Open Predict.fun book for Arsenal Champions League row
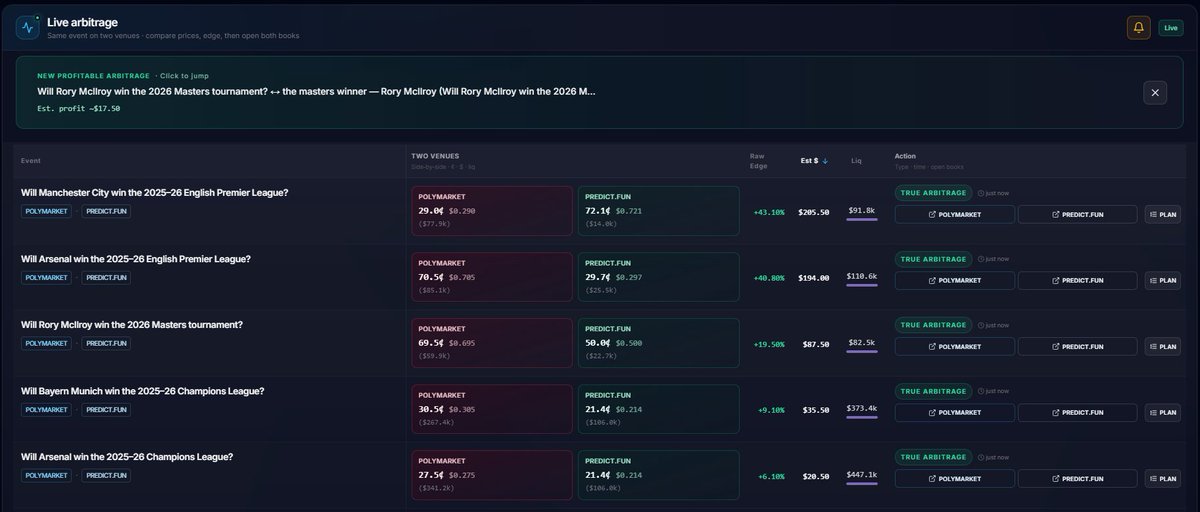Viewport: 1200px width, 512px height. pos(1077,479)
